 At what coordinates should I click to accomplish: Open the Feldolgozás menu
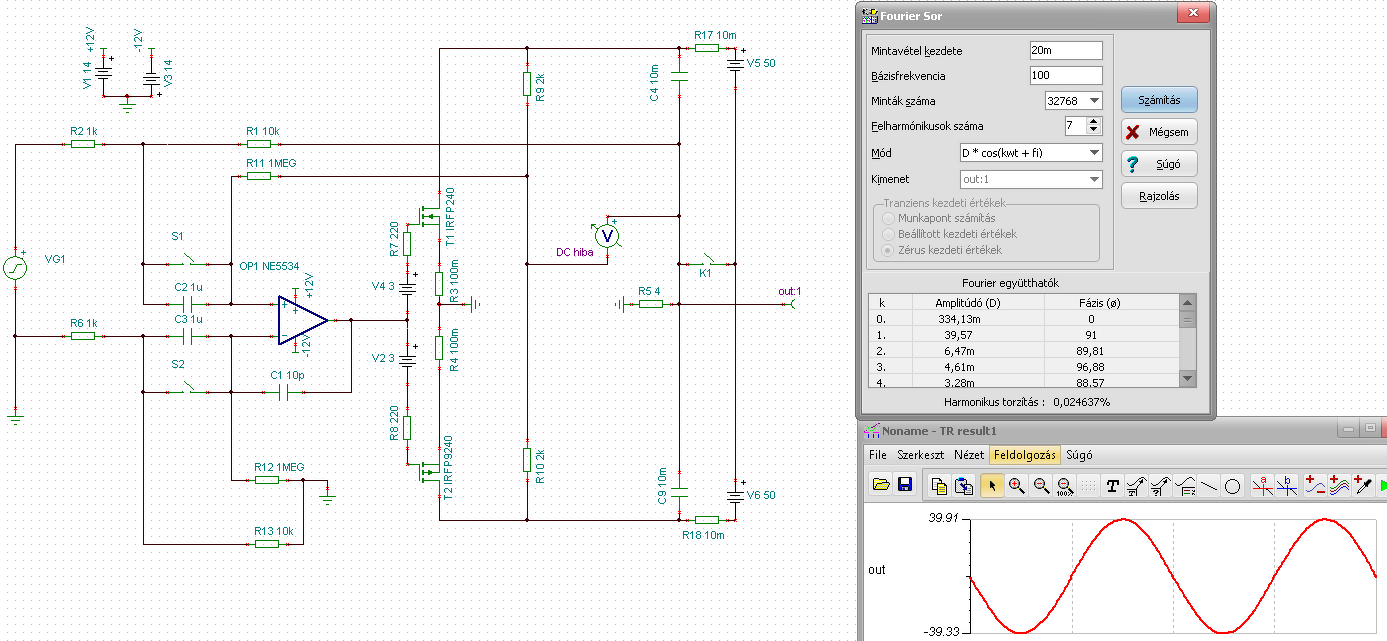[1024, 454]
